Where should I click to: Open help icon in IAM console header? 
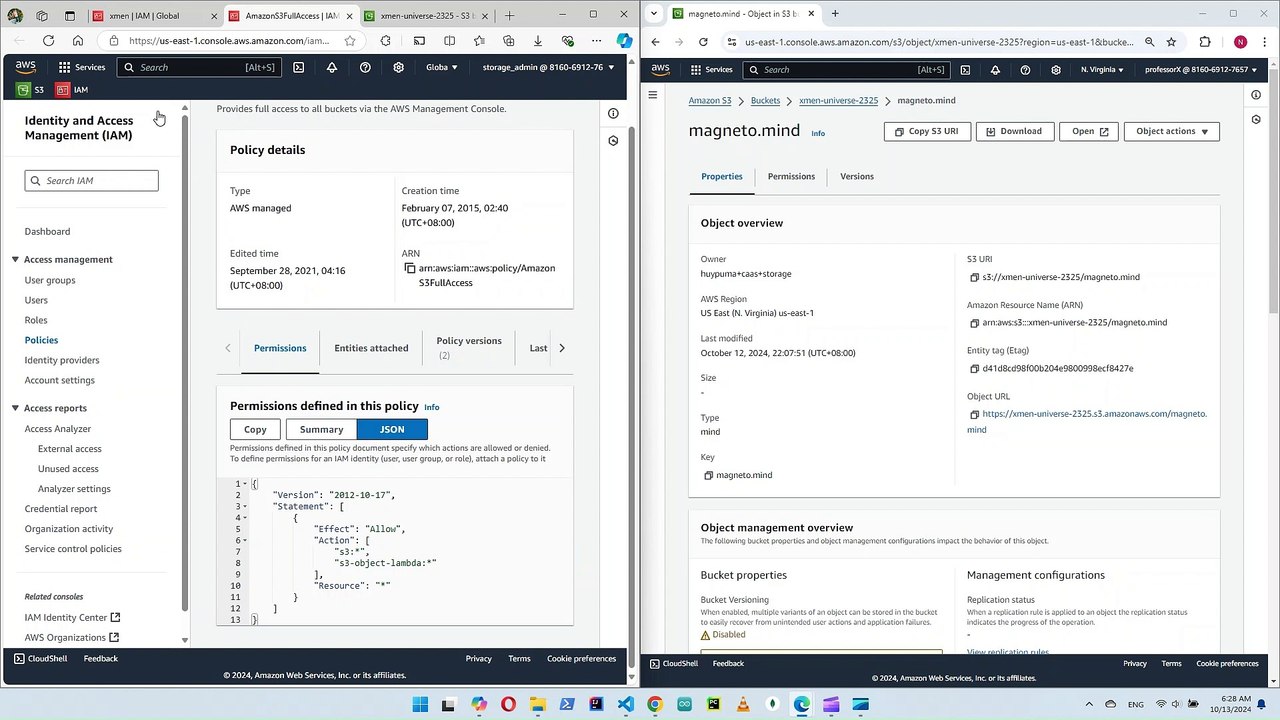tap(365, 67)
